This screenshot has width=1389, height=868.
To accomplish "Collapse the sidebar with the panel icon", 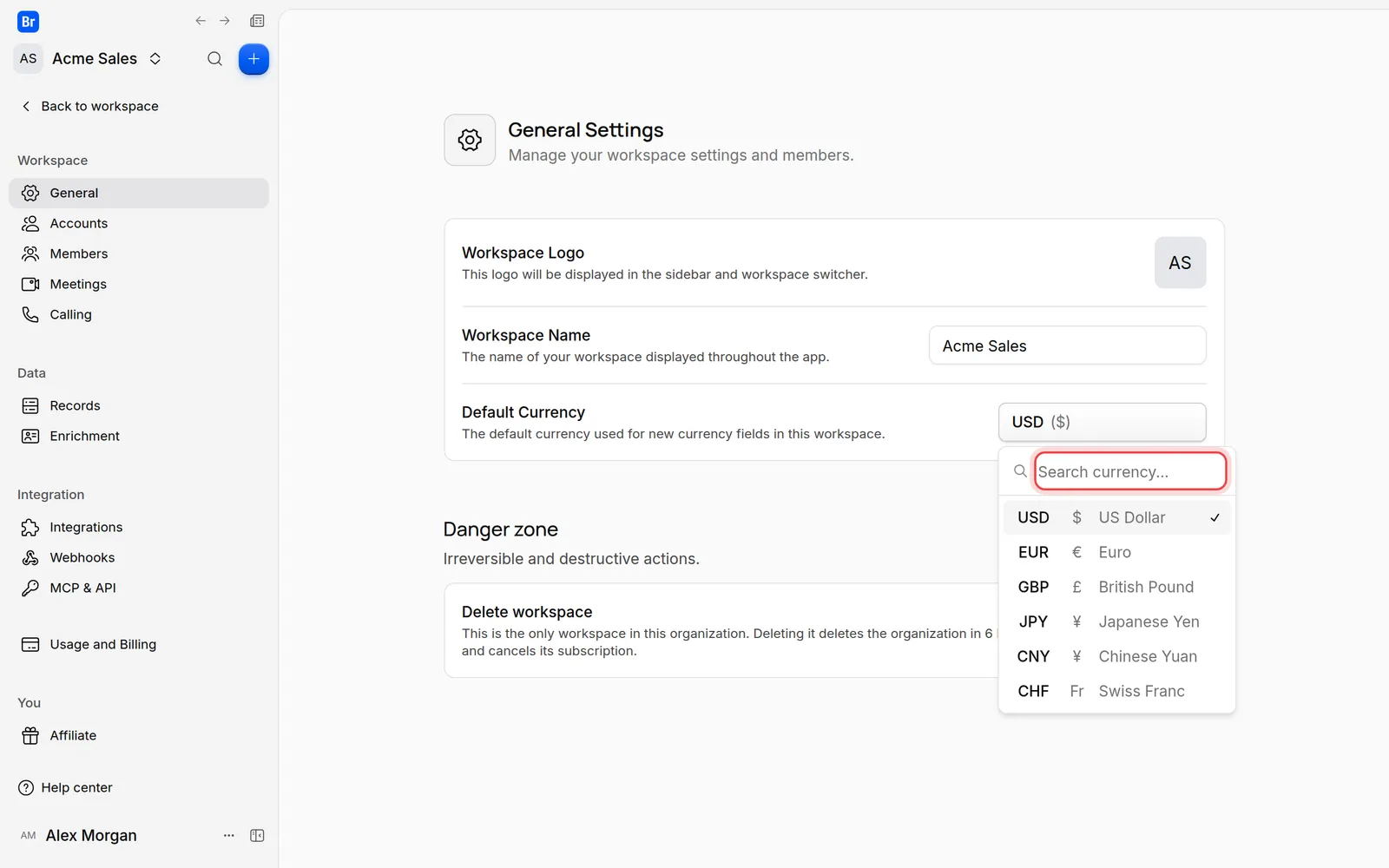I will [257, 835].
